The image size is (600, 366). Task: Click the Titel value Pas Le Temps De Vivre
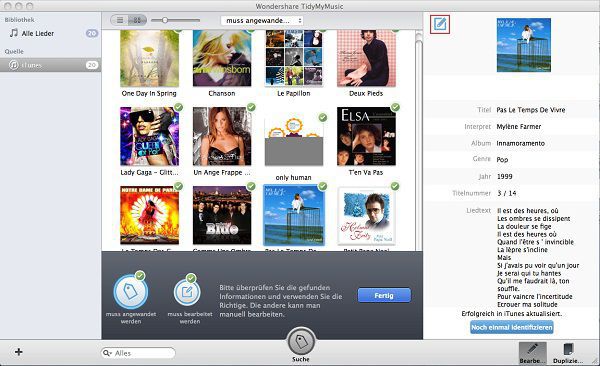pos(531,110)
